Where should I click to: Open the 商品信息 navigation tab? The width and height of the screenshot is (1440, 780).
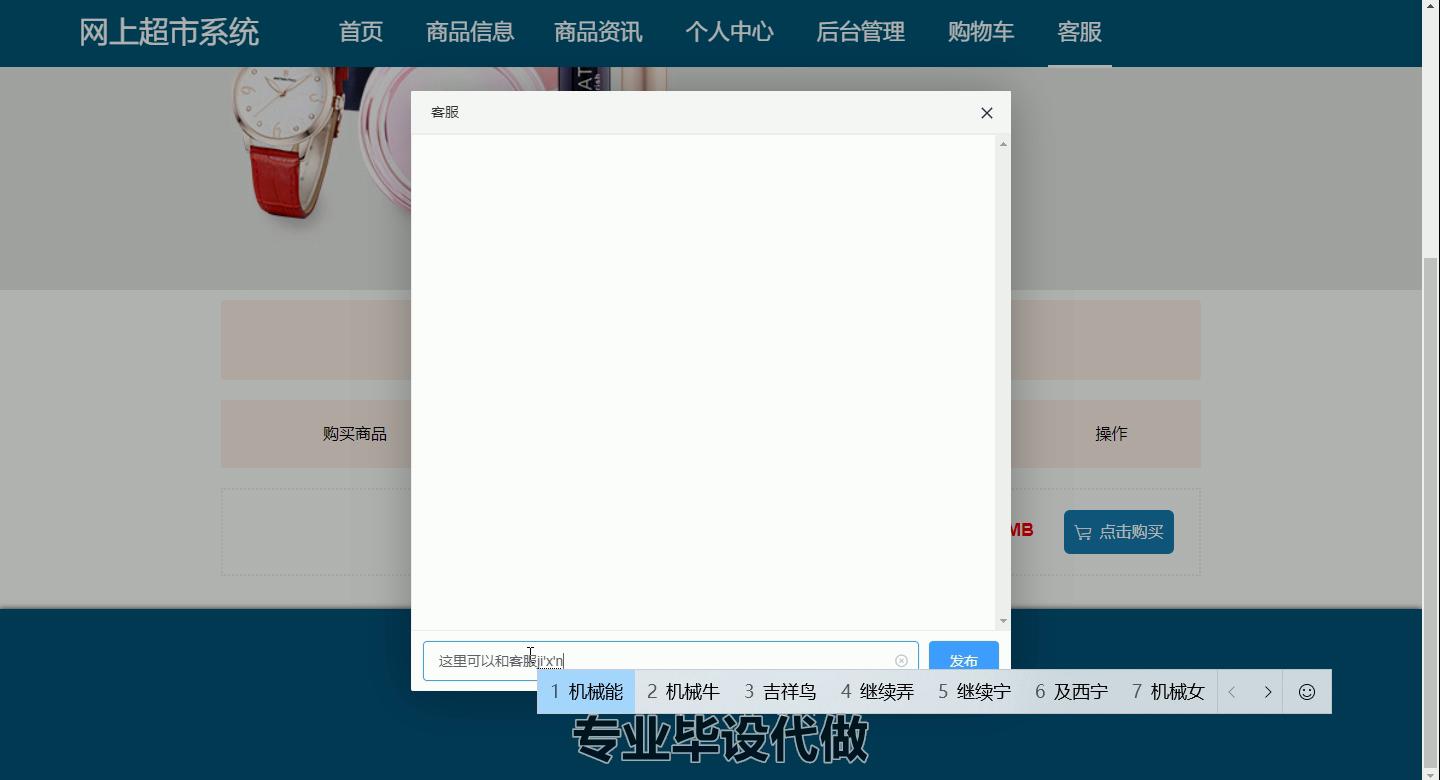click(470, 32)
